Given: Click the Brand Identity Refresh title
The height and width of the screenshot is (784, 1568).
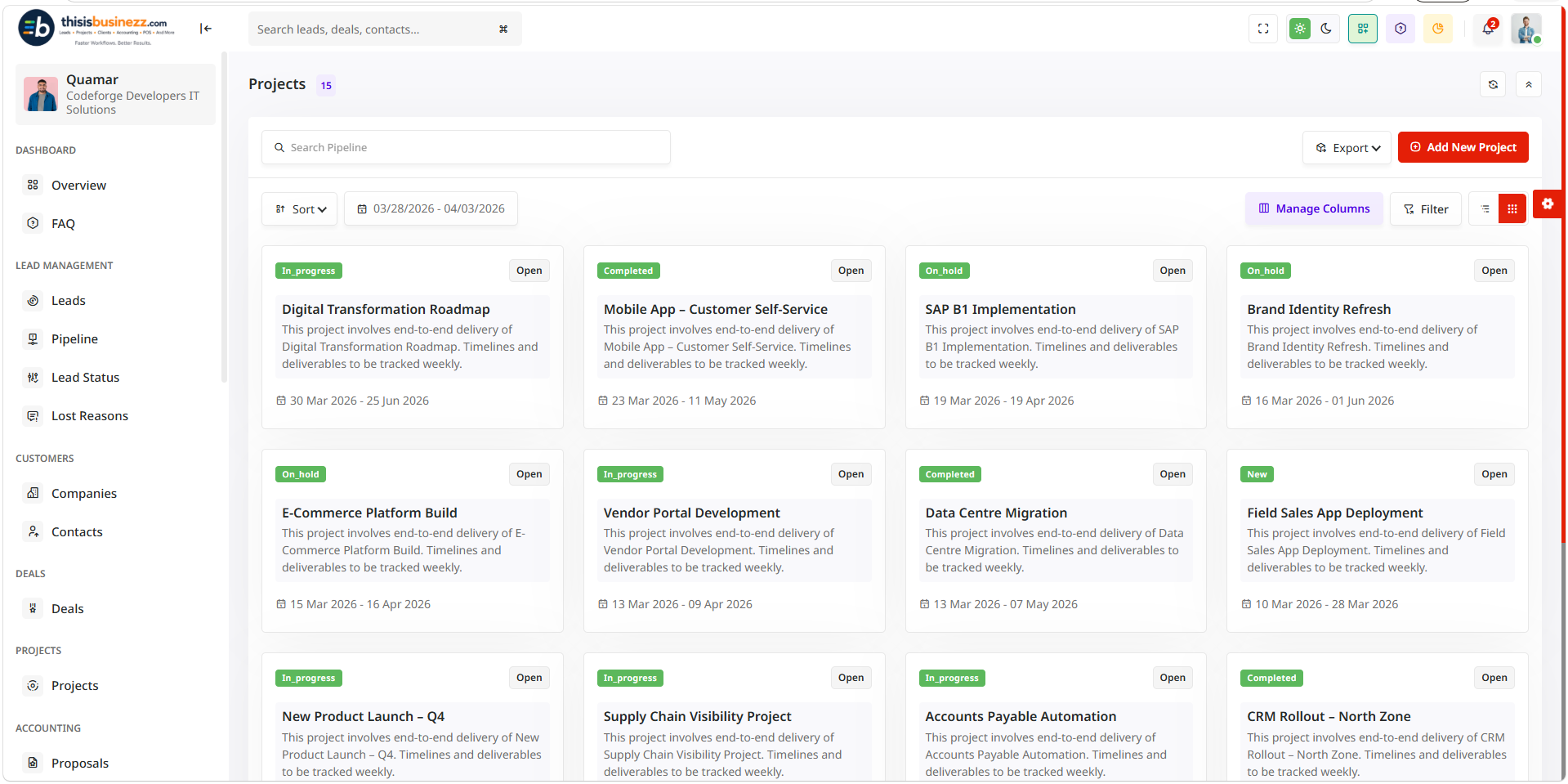Looking at the screenshot, I should (1319, 309).
